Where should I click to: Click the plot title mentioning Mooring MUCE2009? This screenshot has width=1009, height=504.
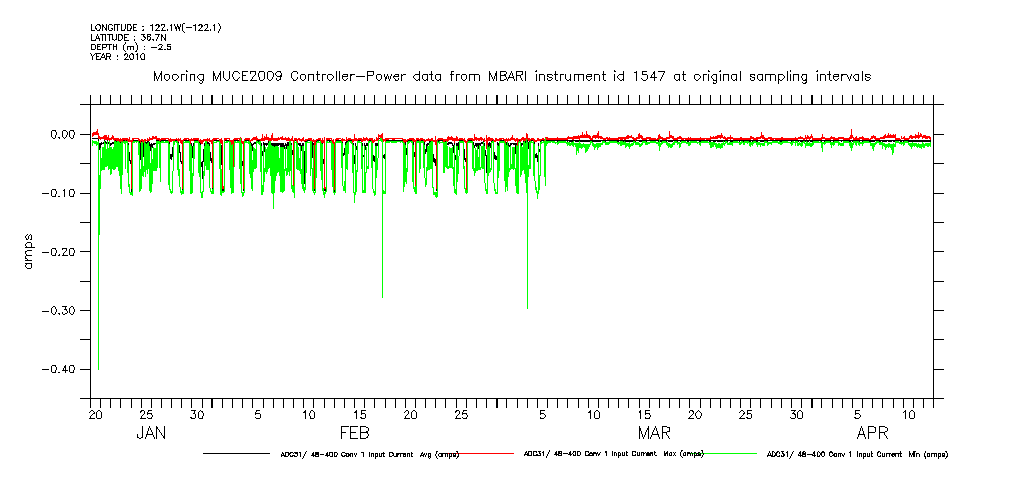point(513,76)
